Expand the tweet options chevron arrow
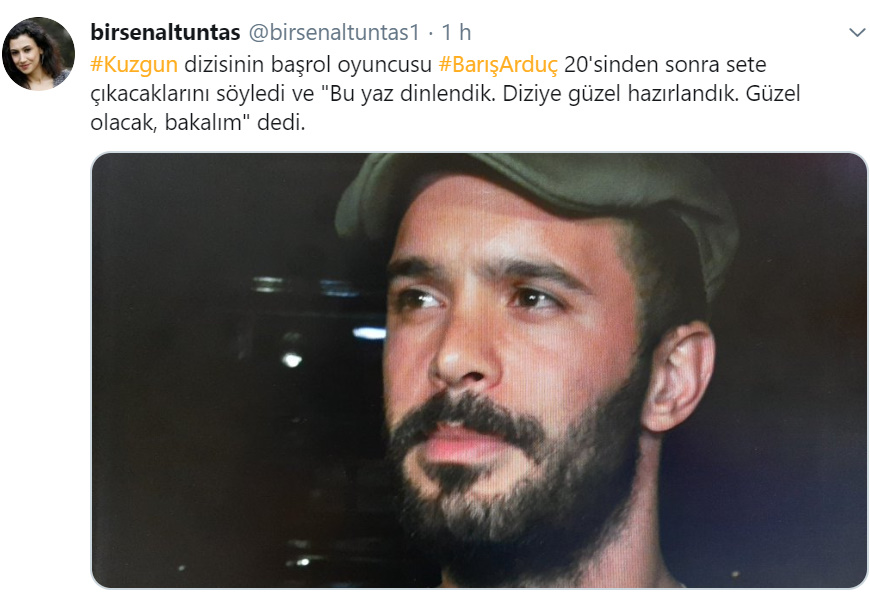Image resolution: width=870 pixels, height=600 pixels. (x=857, y=33)
